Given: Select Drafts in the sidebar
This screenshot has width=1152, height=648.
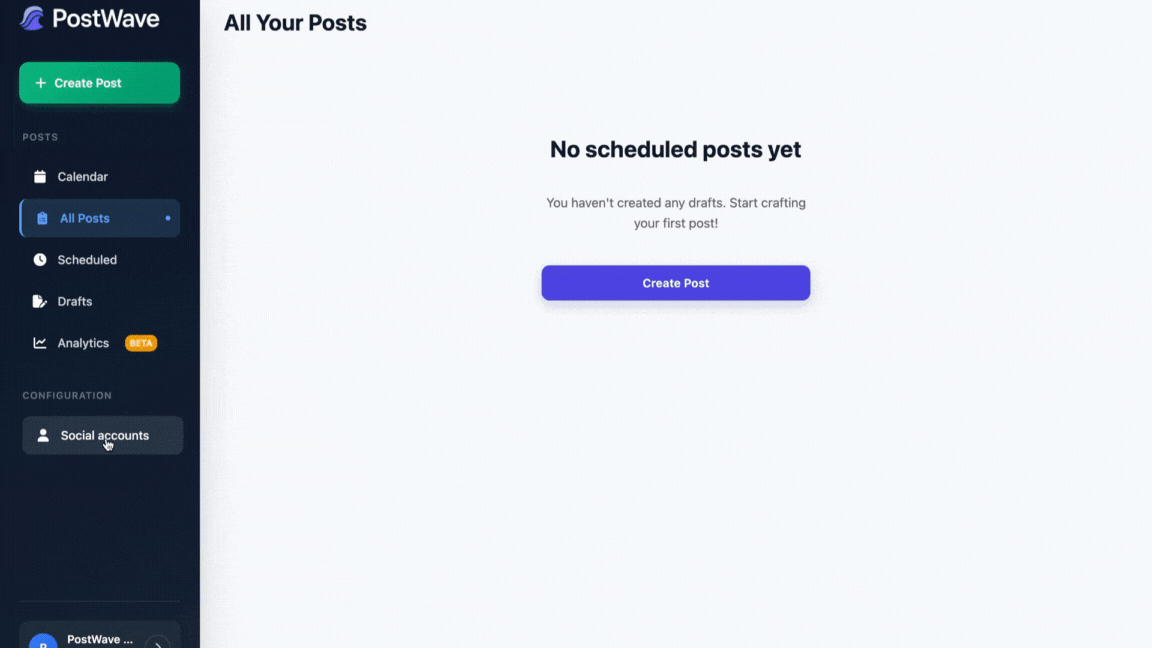Looking at the screenshot, I should point(75,301).
